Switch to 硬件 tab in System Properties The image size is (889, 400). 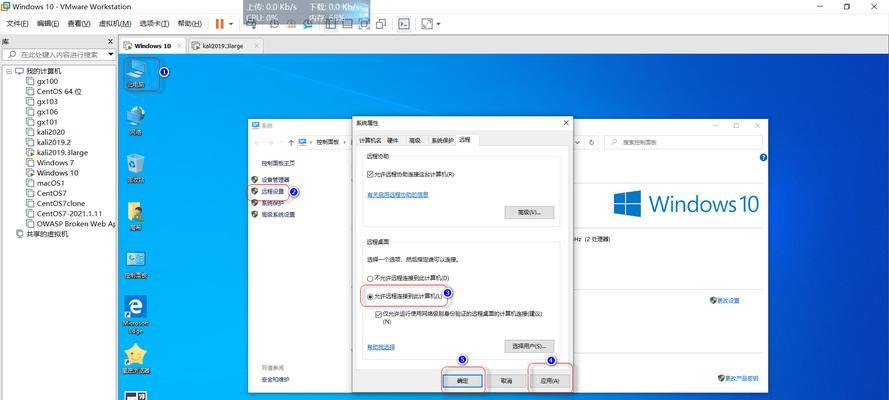coord(393,141)
